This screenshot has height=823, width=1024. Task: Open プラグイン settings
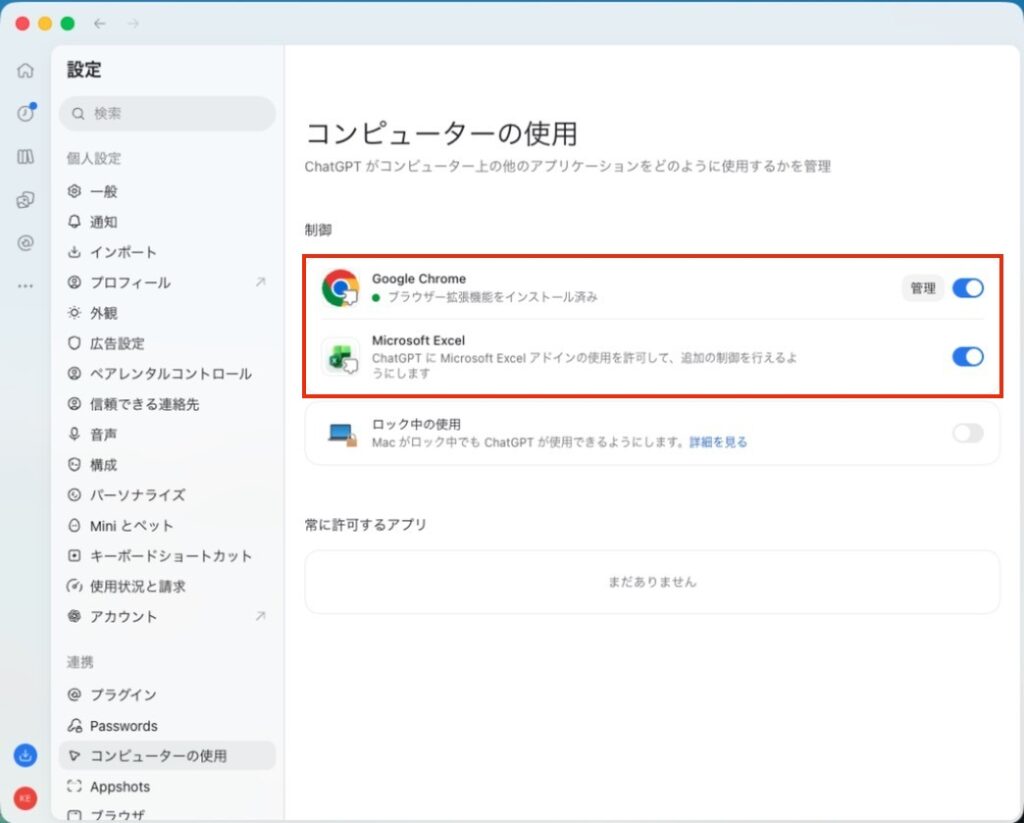167,694
